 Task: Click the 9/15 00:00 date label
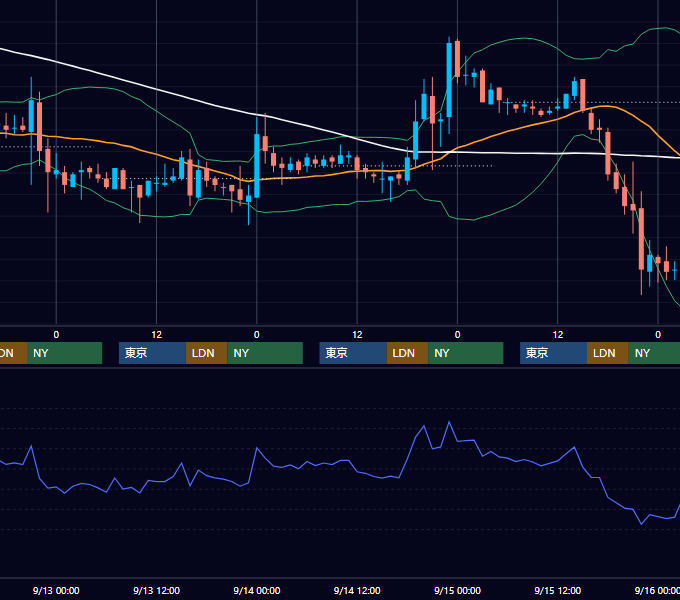(x=458, y=590)
